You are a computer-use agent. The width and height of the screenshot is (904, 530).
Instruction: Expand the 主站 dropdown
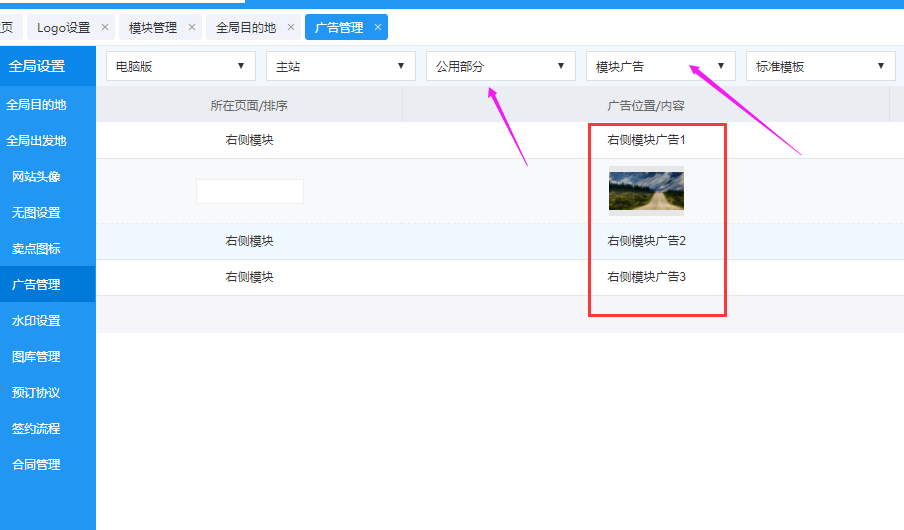click(341, 66)
